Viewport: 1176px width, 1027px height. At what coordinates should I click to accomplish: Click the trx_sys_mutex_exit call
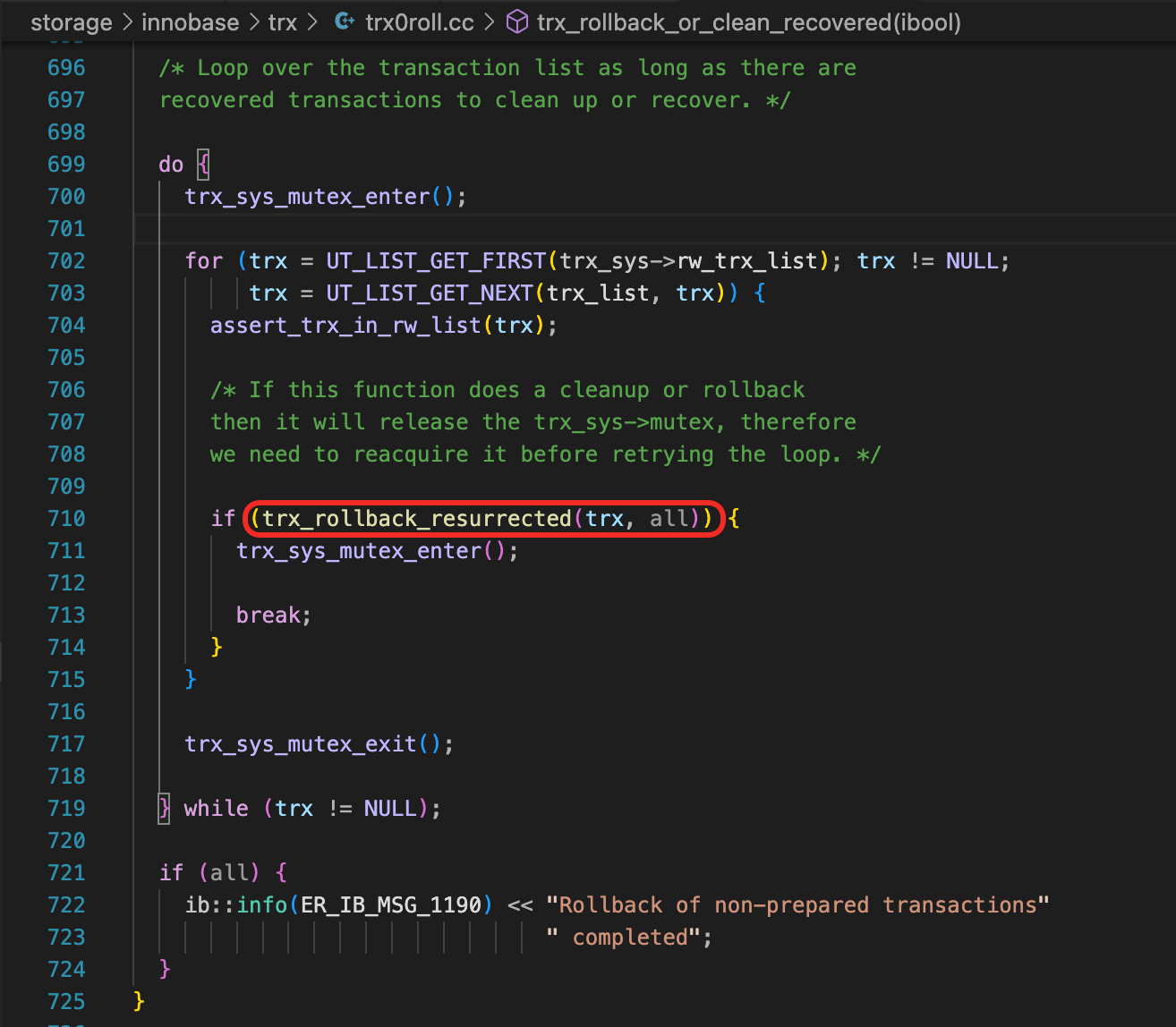pyautogui.click(x=301, y=744)
